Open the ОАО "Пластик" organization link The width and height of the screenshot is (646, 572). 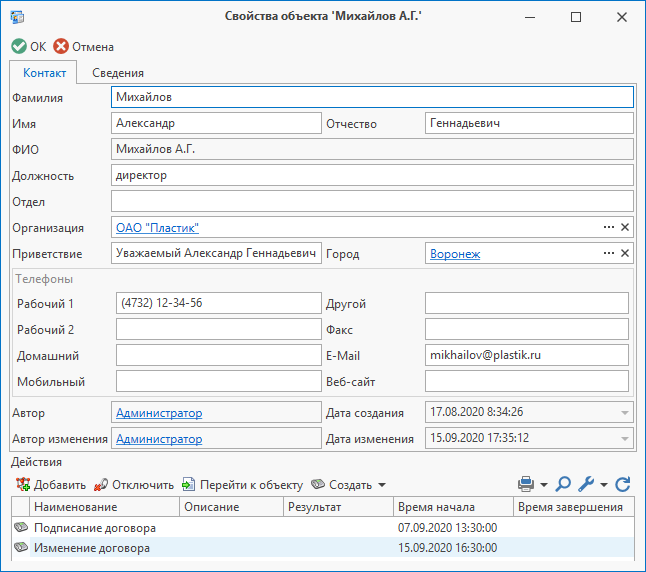point(157,227)
